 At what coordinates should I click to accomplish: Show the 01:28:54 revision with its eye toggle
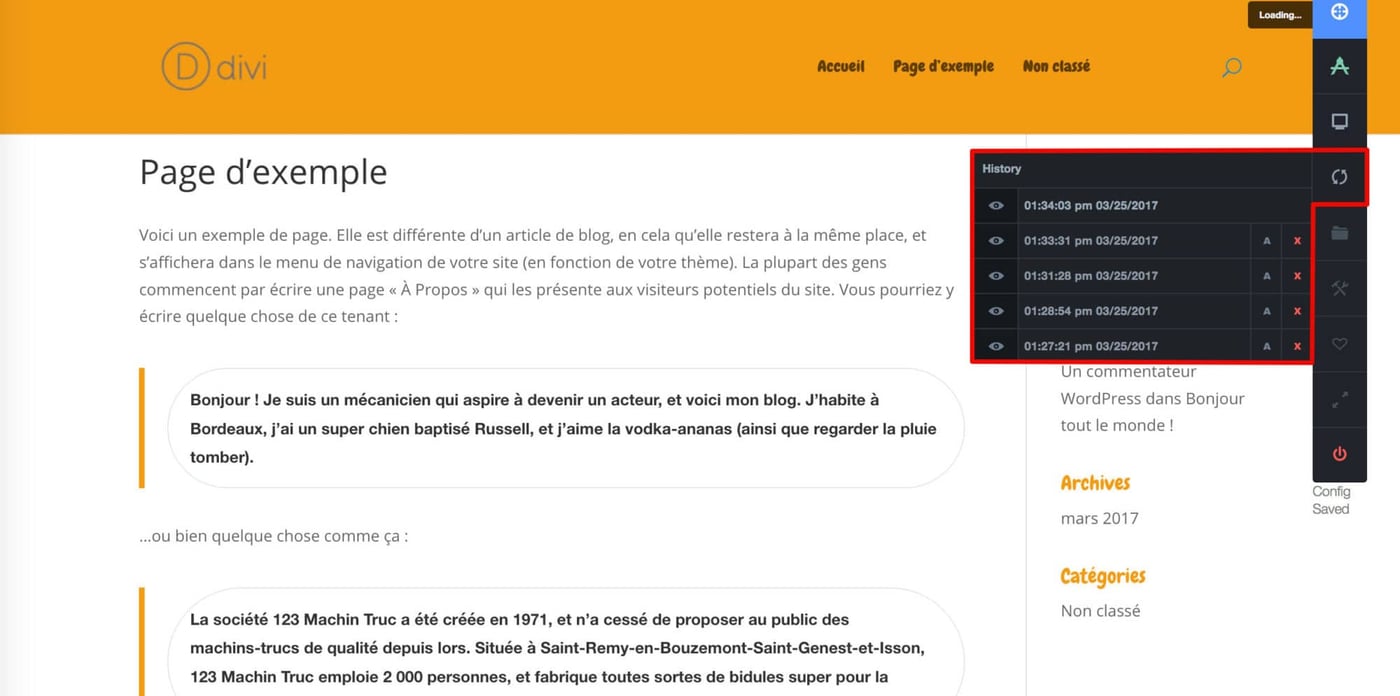[x=995, y=310]
